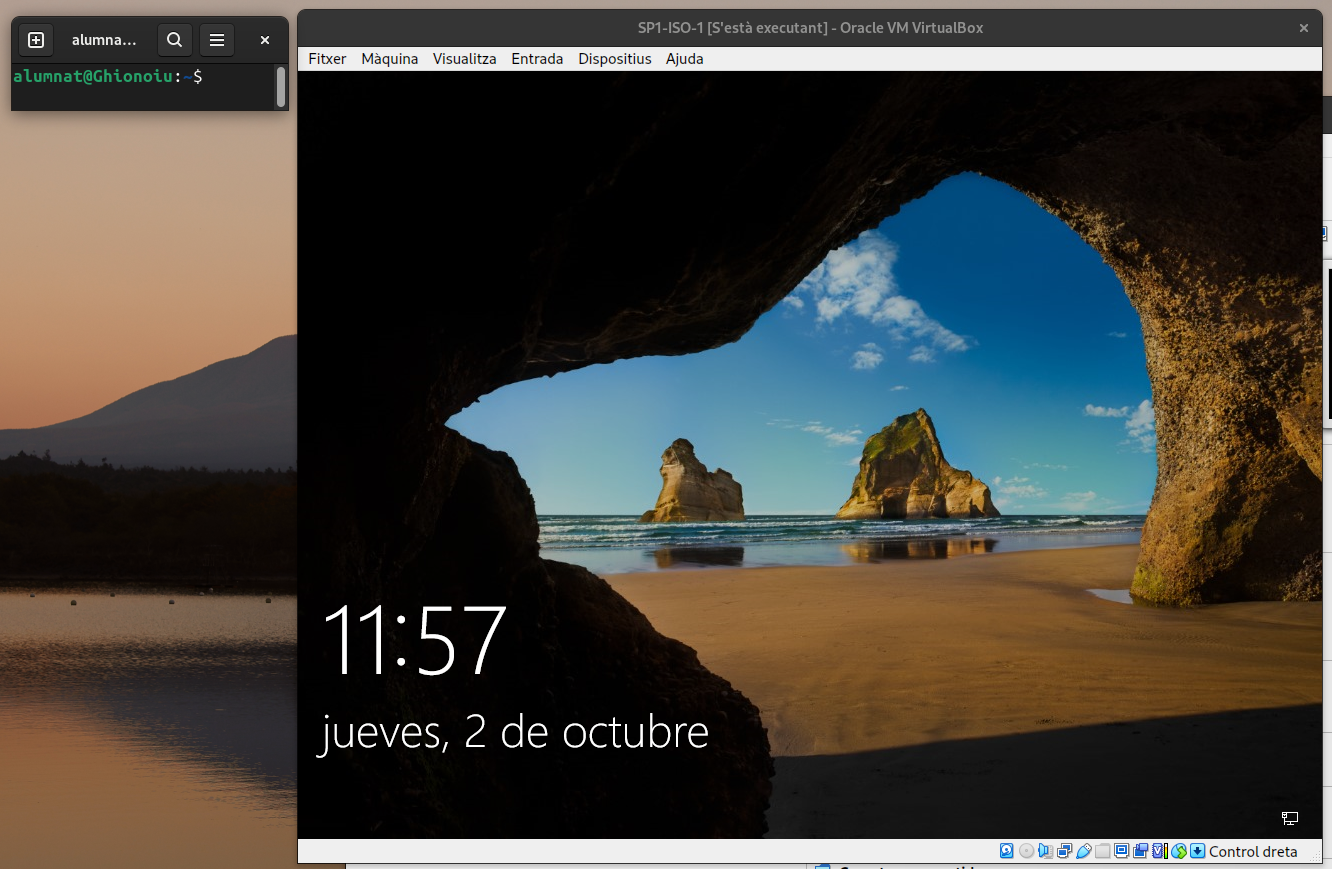Open the shared folders status icon
This screenshot has height=869, width=1332.
tap(1102, 851)
